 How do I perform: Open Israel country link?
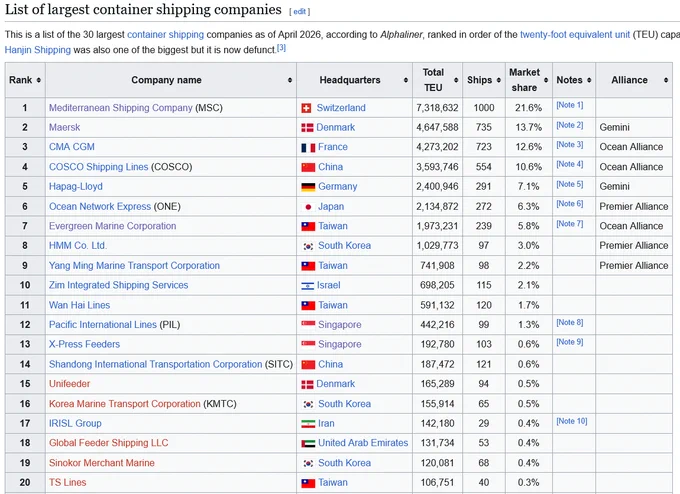pos(328,285)
